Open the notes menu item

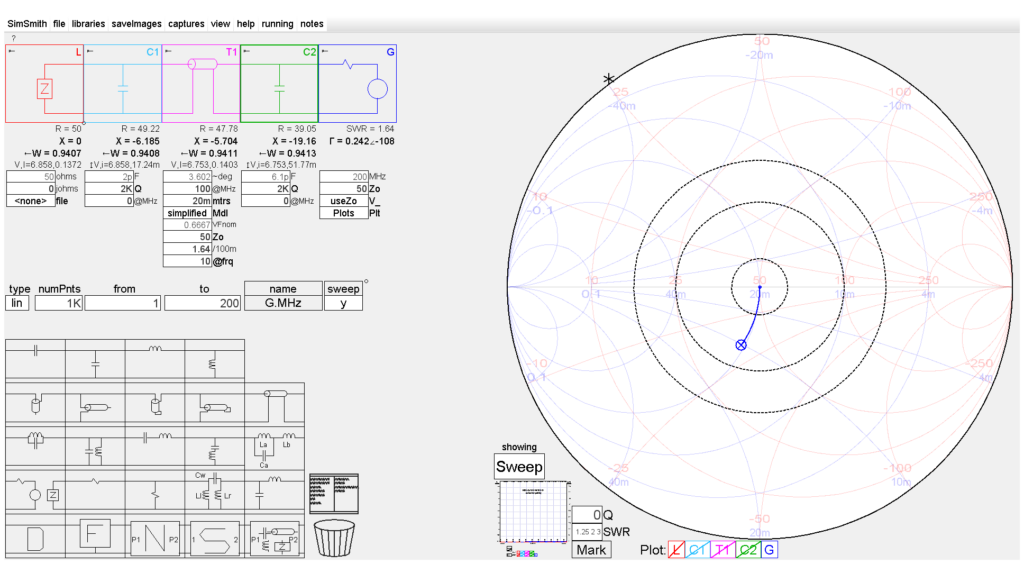(x=312, y=24)
